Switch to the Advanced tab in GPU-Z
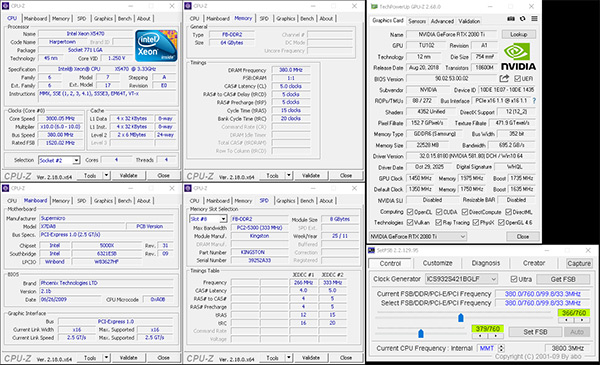 (442, 21)
